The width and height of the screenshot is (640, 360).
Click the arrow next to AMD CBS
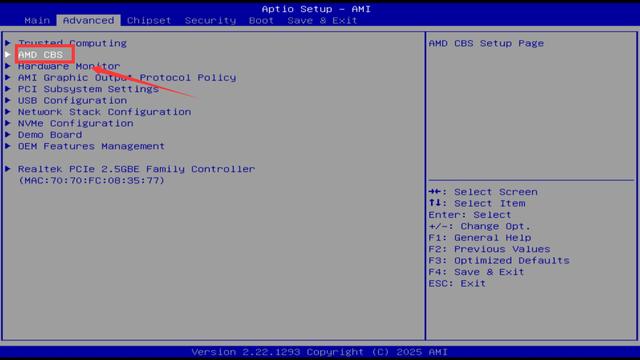pos(8,54)
